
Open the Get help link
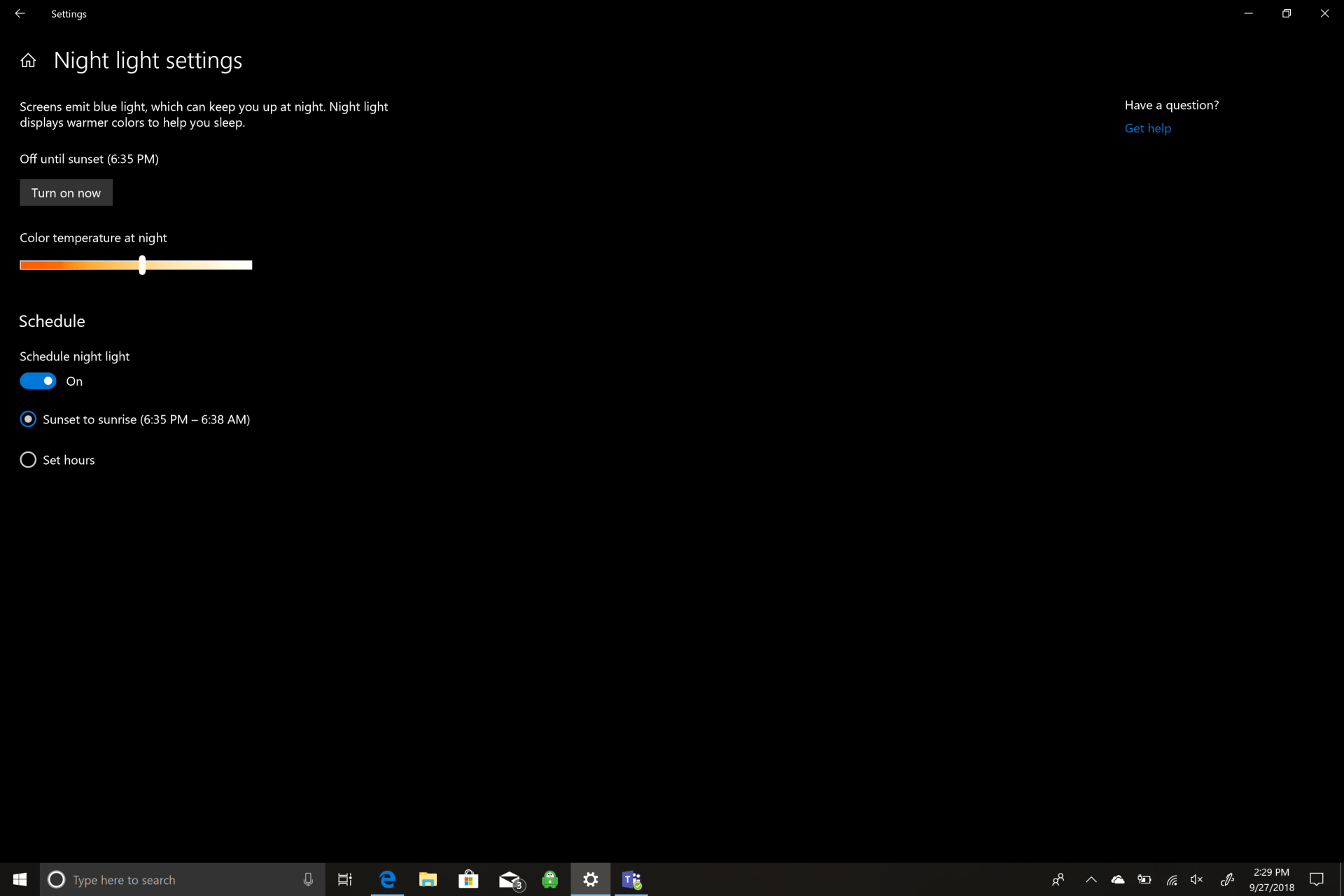tap(1147, 128)
